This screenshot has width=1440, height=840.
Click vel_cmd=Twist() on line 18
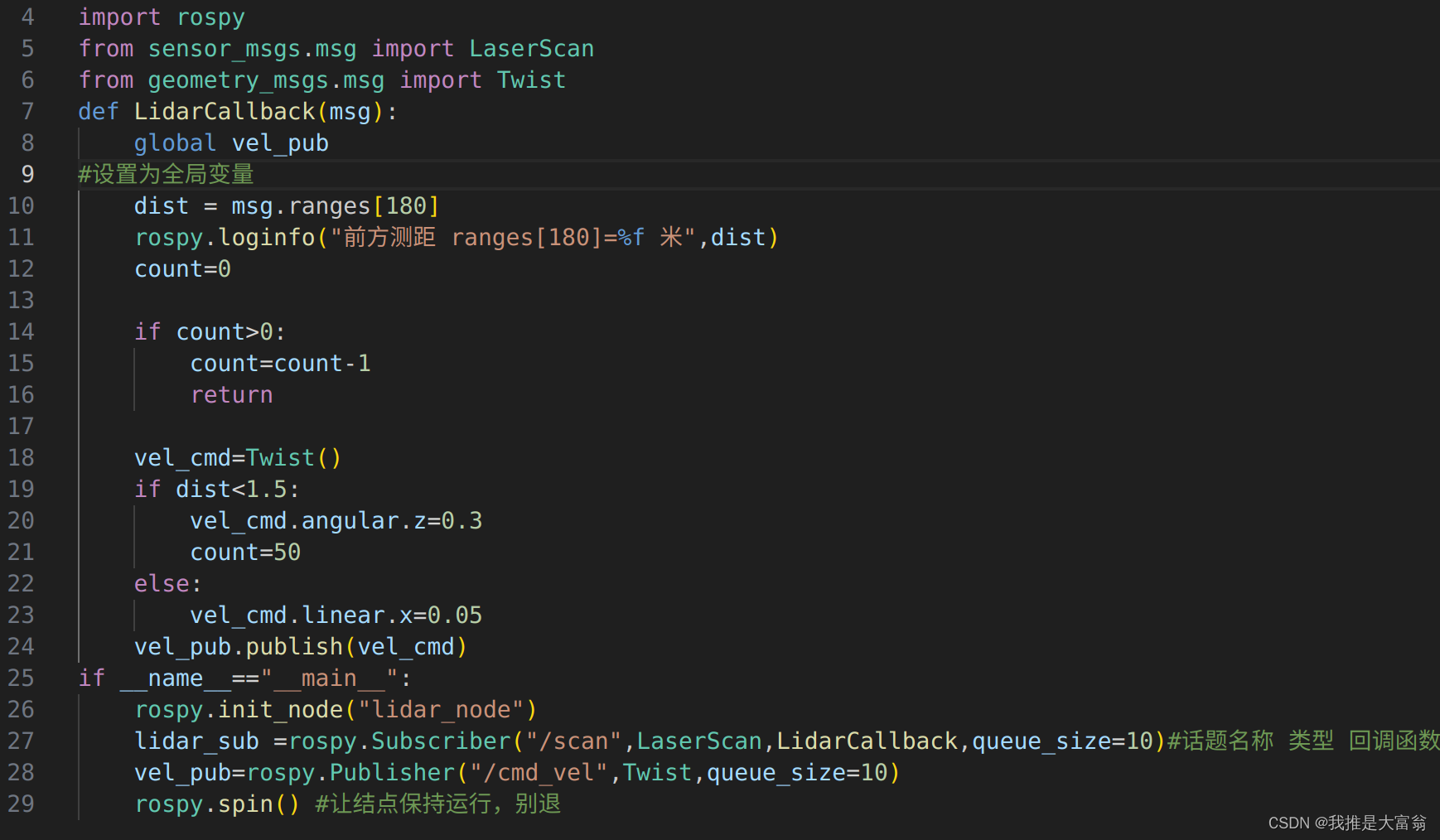pos(238,458)
